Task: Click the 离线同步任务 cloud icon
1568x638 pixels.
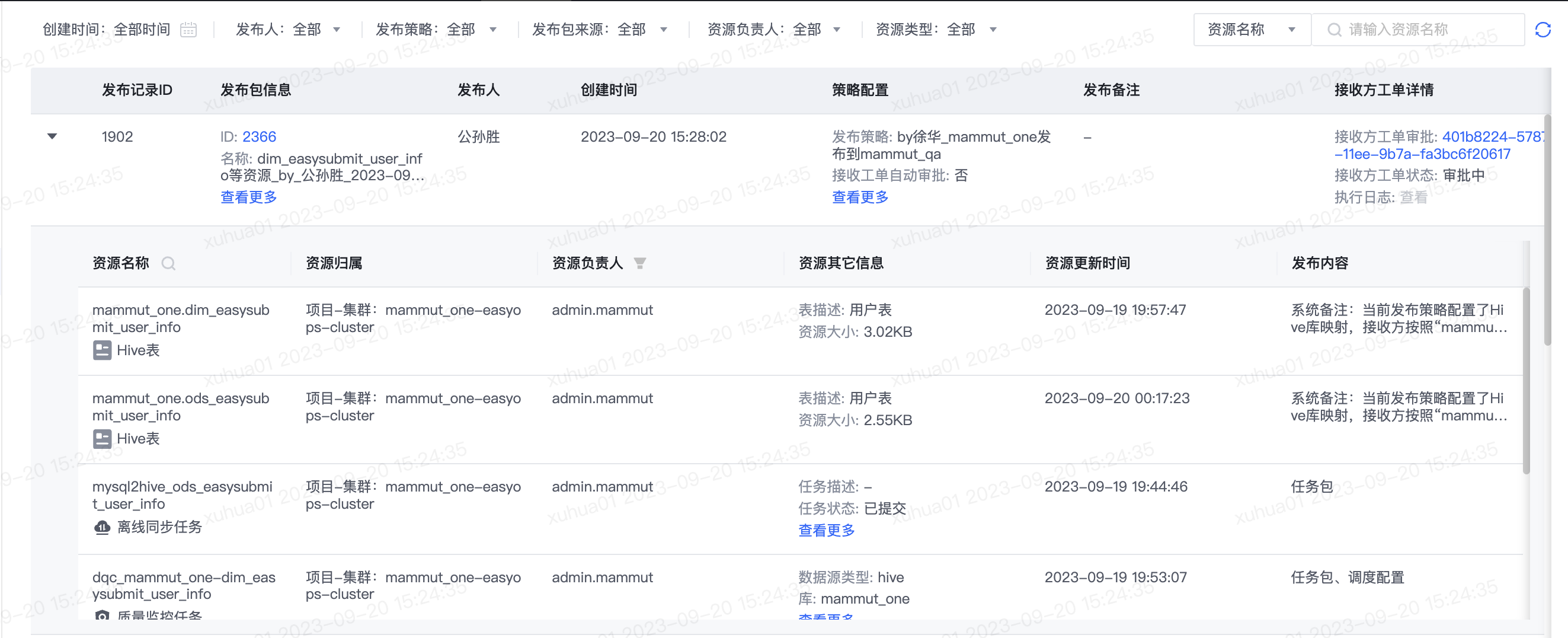Action: pos(102,527)
